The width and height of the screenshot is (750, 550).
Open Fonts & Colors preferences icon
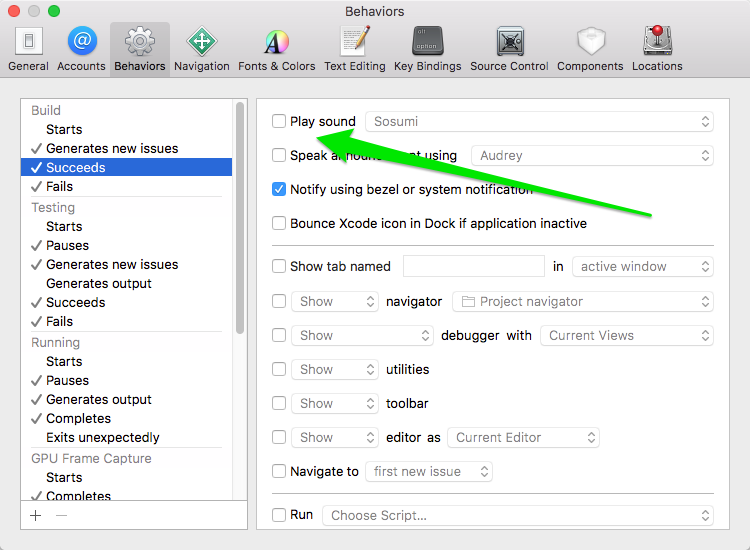[276, 42]
